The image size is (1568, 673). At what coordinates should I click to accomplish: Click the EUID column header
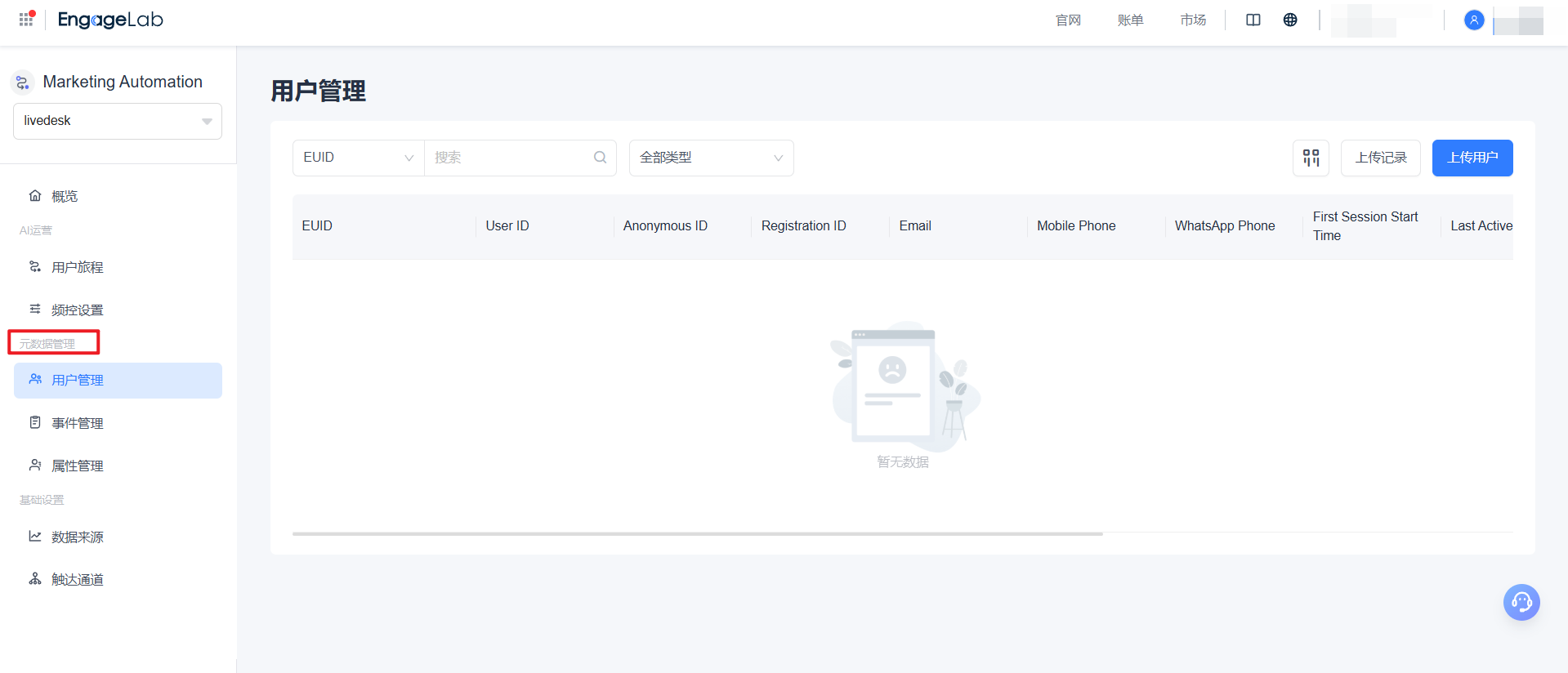point(384,226)
